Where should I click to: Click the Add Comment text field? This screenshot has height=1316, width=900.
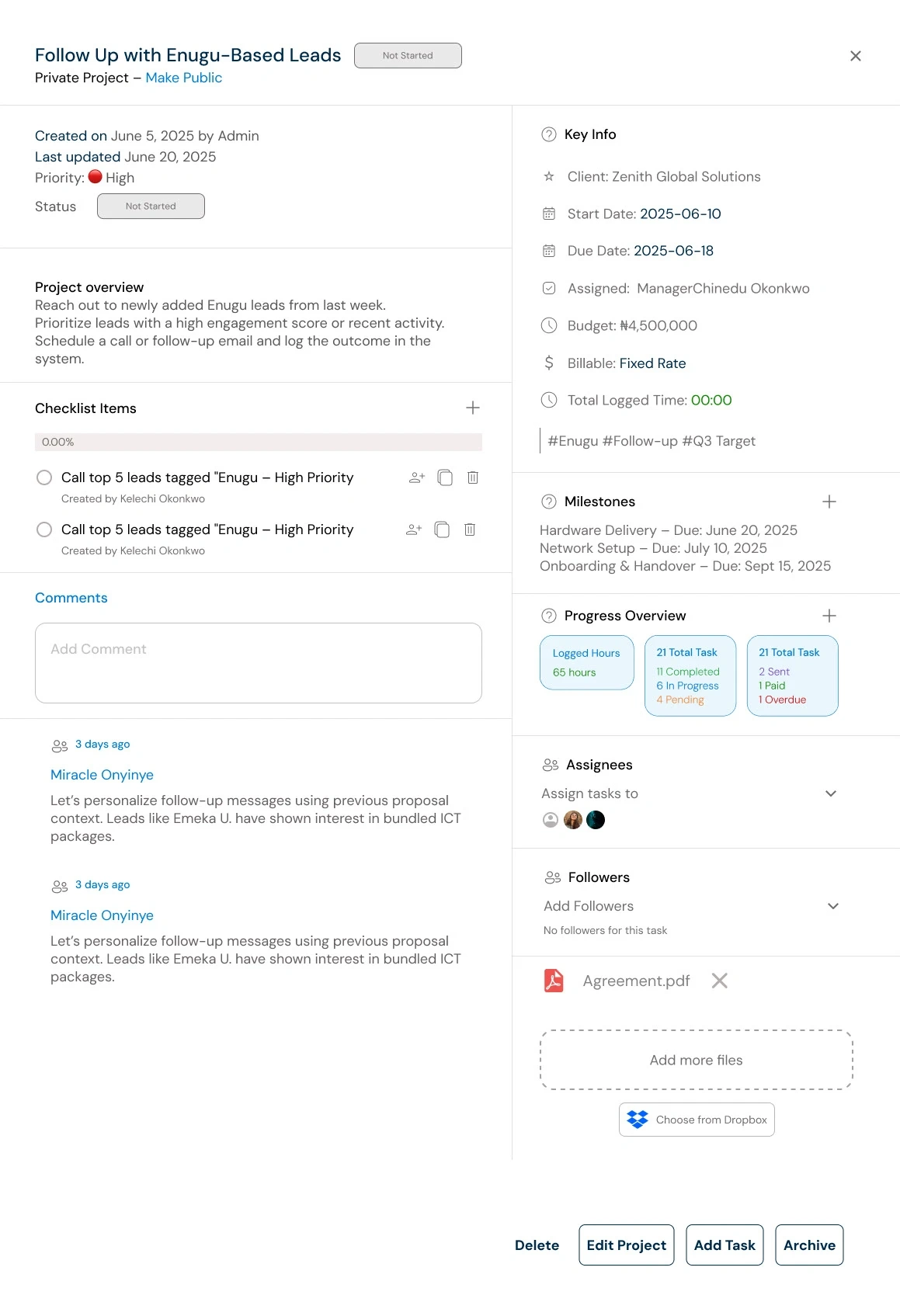(259, 663)
